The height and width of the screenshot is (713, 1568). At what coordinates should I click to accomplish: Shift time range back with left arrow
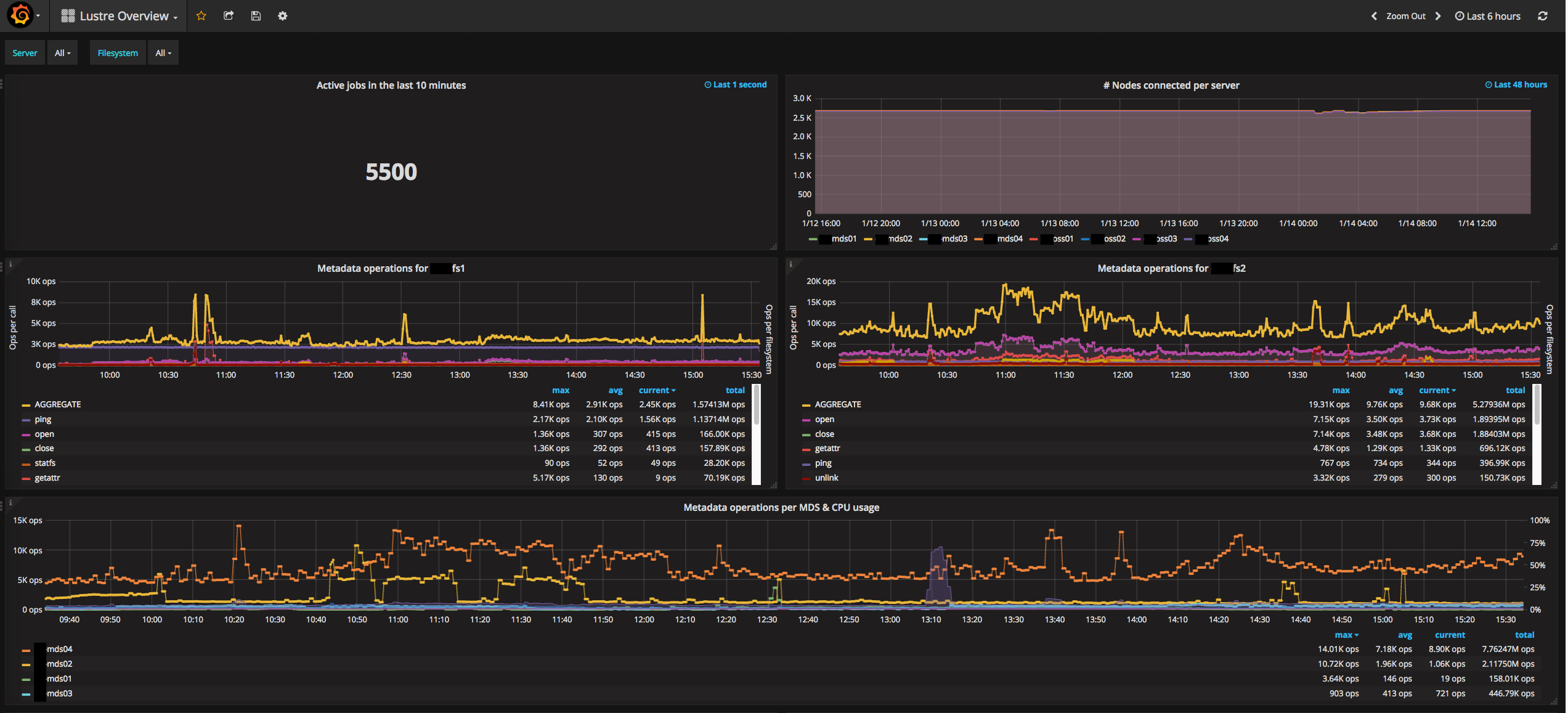coord(1373,16)
